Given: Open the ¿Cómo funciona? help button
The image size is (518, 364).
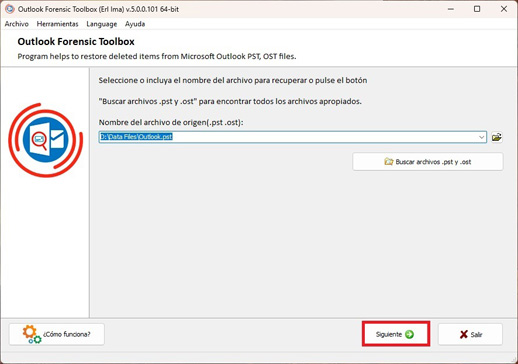Looking at the screenshot, I should pyautogui.click(x=57, y=334).
